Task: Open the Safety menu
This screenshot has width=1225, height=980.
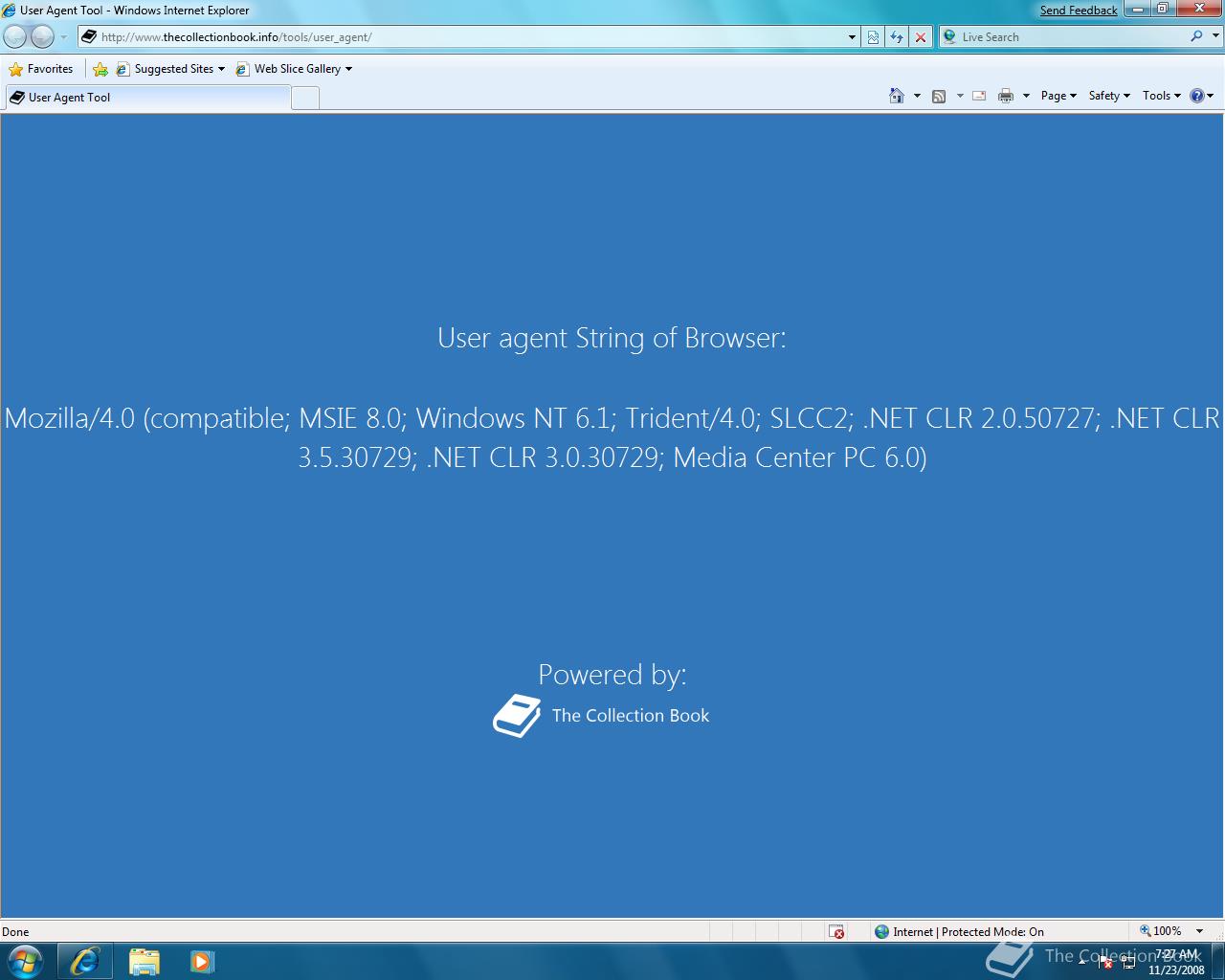Action: pos(1109,96)
